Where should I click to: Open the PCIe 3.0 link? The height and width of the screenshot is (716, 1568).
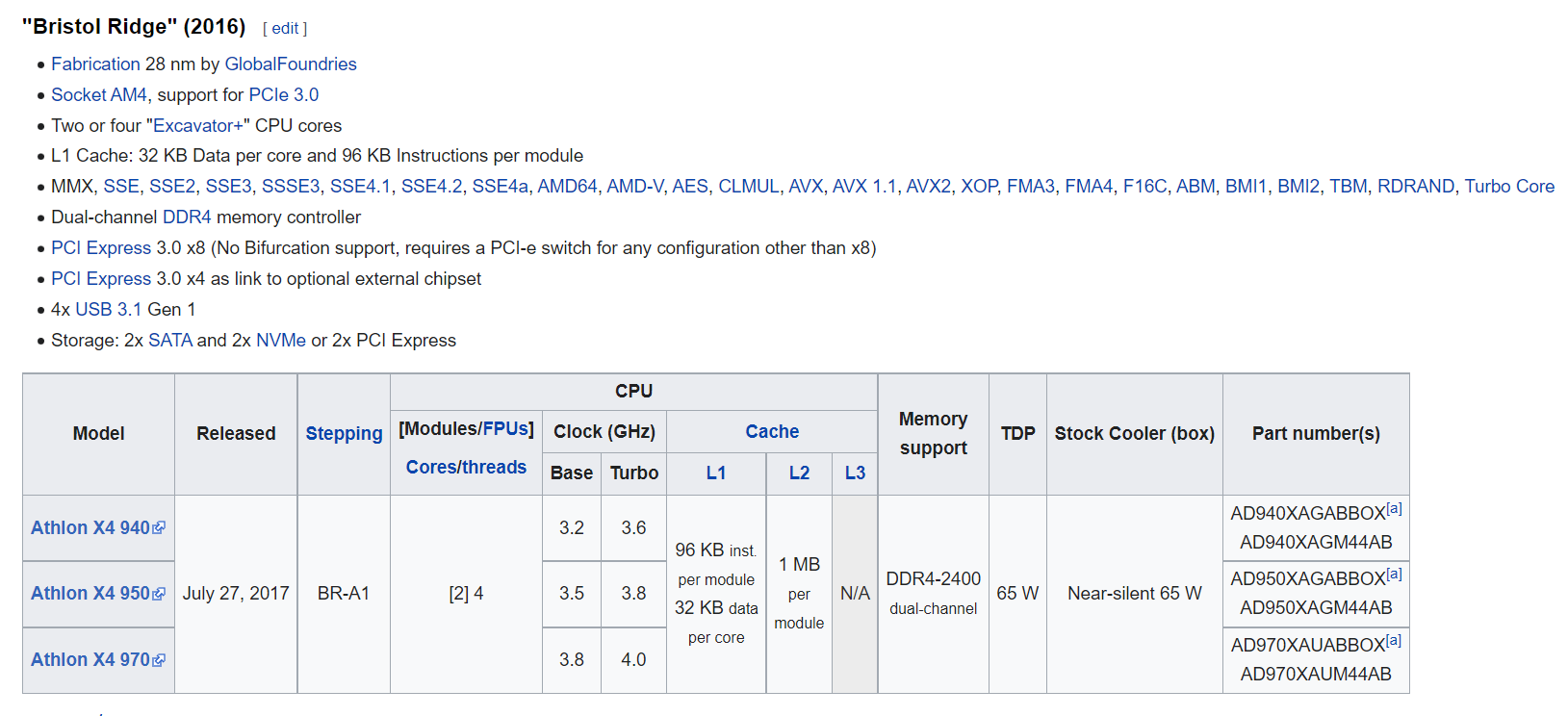[284, 94]
